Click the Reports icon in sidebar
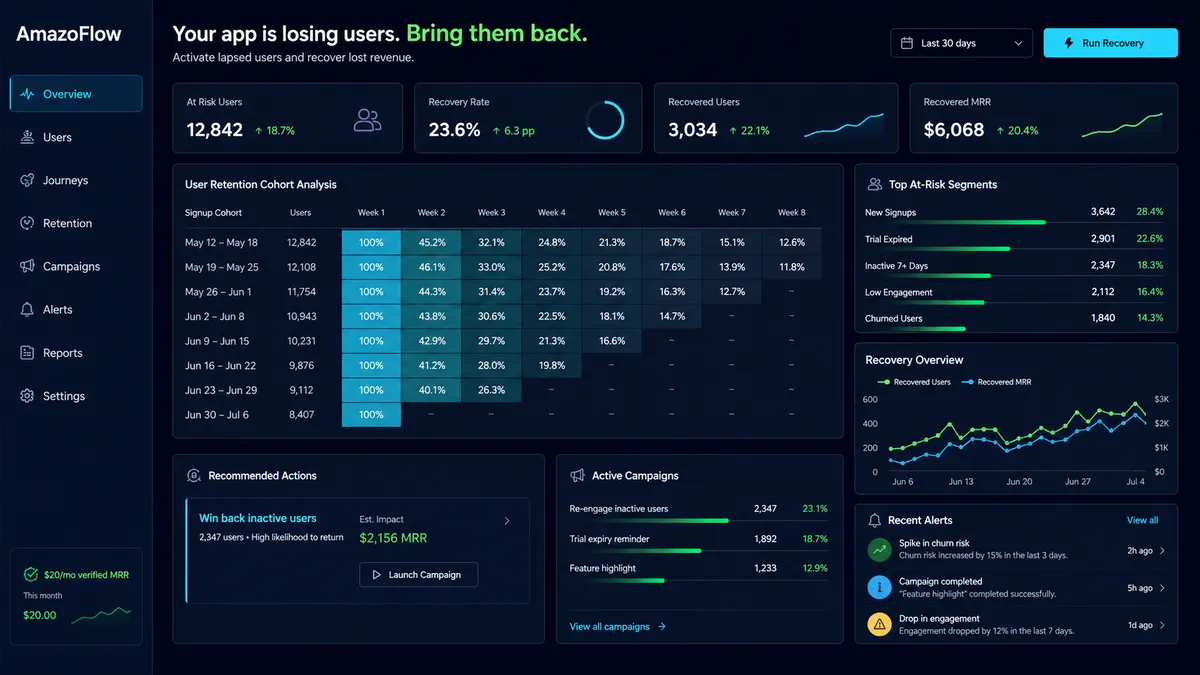The image size is (1200, 675). [28, 353]
